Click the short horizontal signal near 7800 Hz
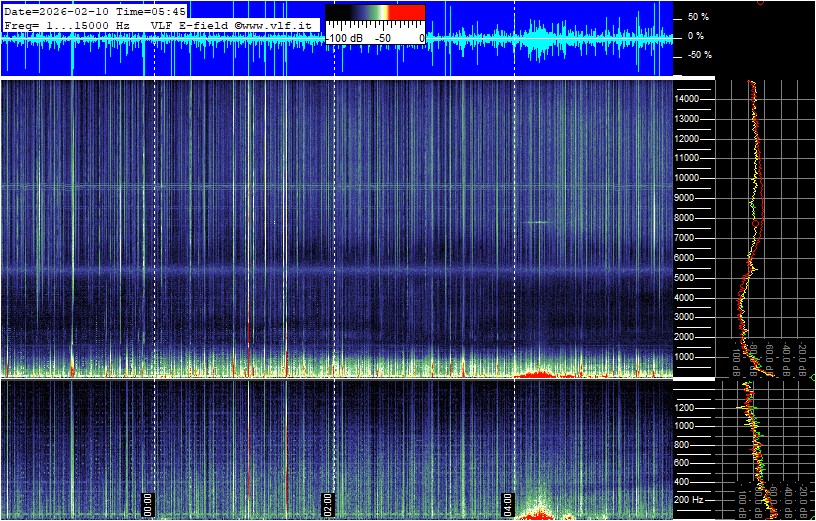The image size is (816, 521). tap(538, 222)
